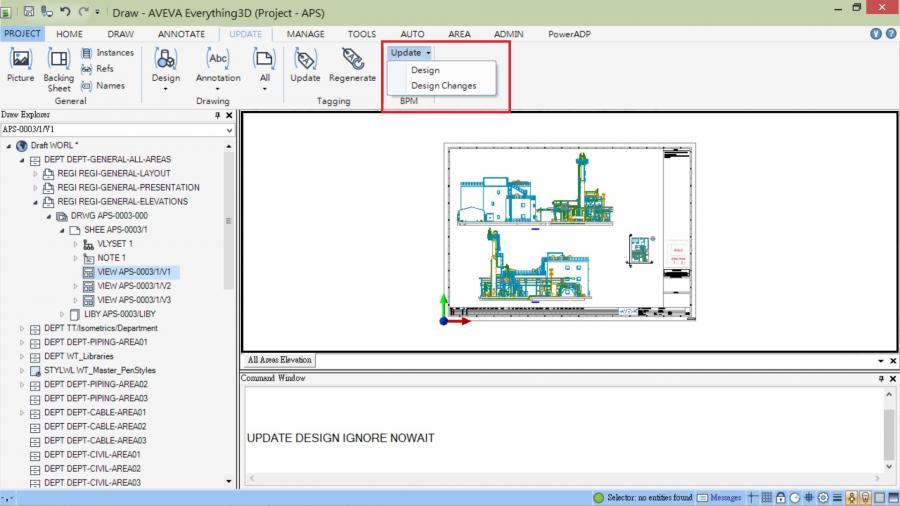The image size is (900, 506).
Task: Expand the VLYSET 1 node
Action: point(75,244)
